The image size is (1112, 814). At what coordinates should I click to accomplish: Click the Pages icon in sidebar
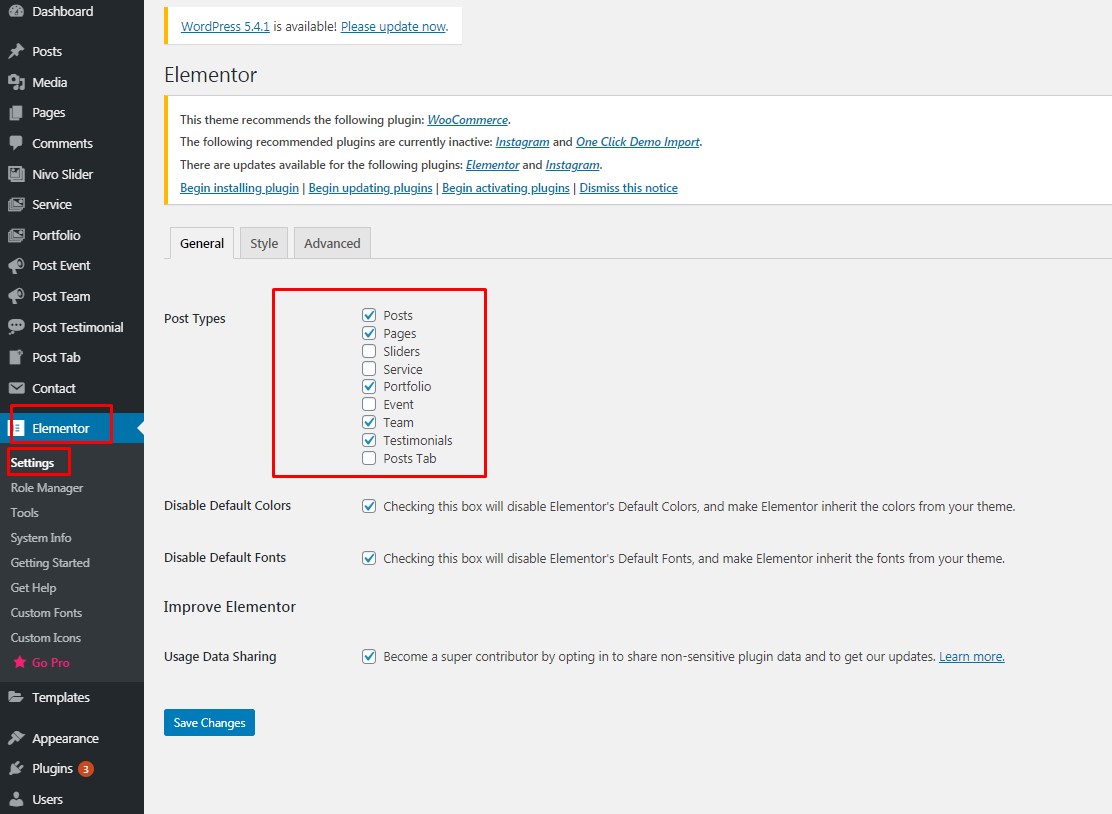16,113
